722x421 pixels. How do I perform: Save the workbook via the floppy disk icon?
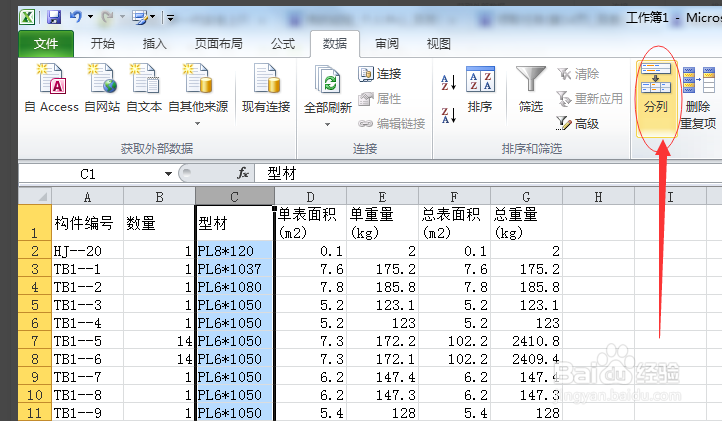click(54, 18)
